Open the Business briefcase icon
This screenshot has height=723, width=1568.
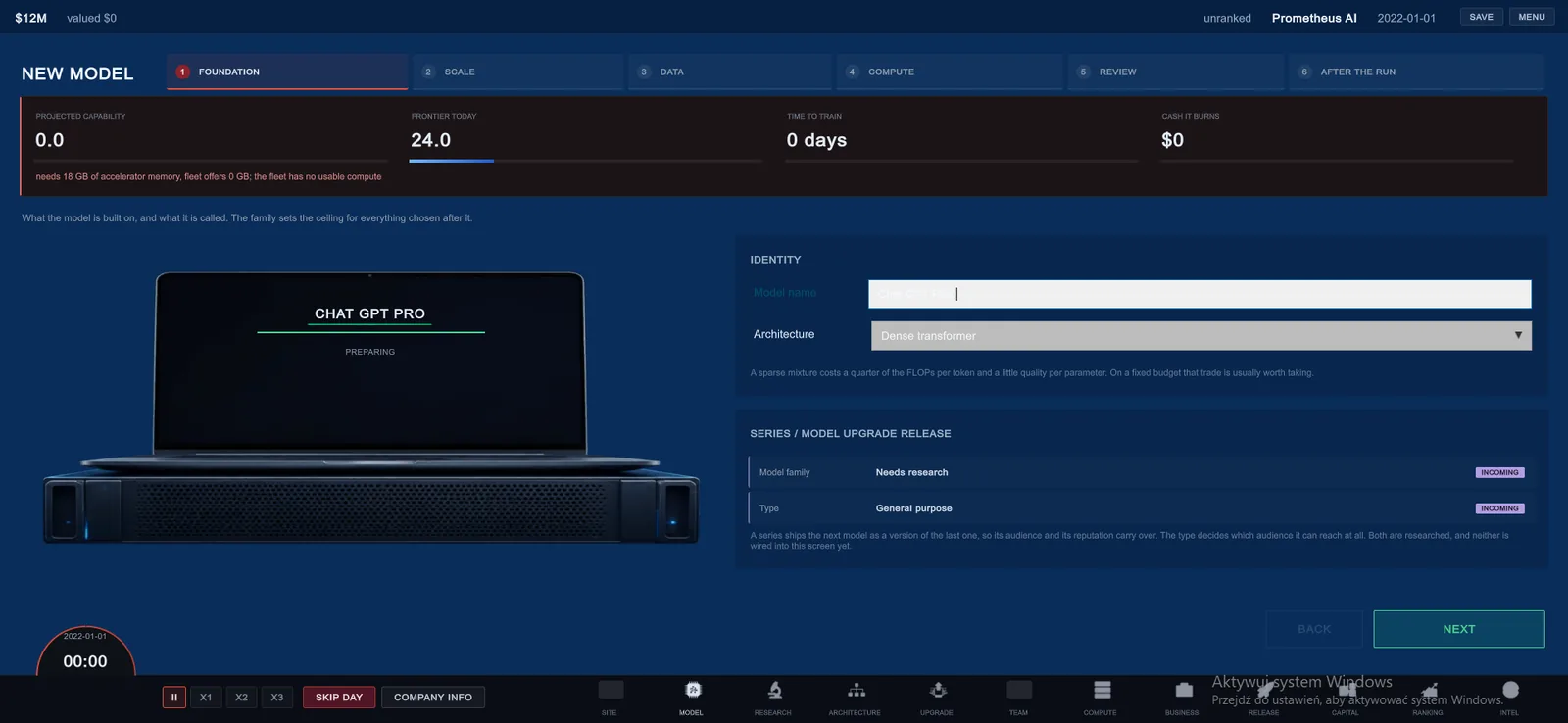tap(1184, 690)
